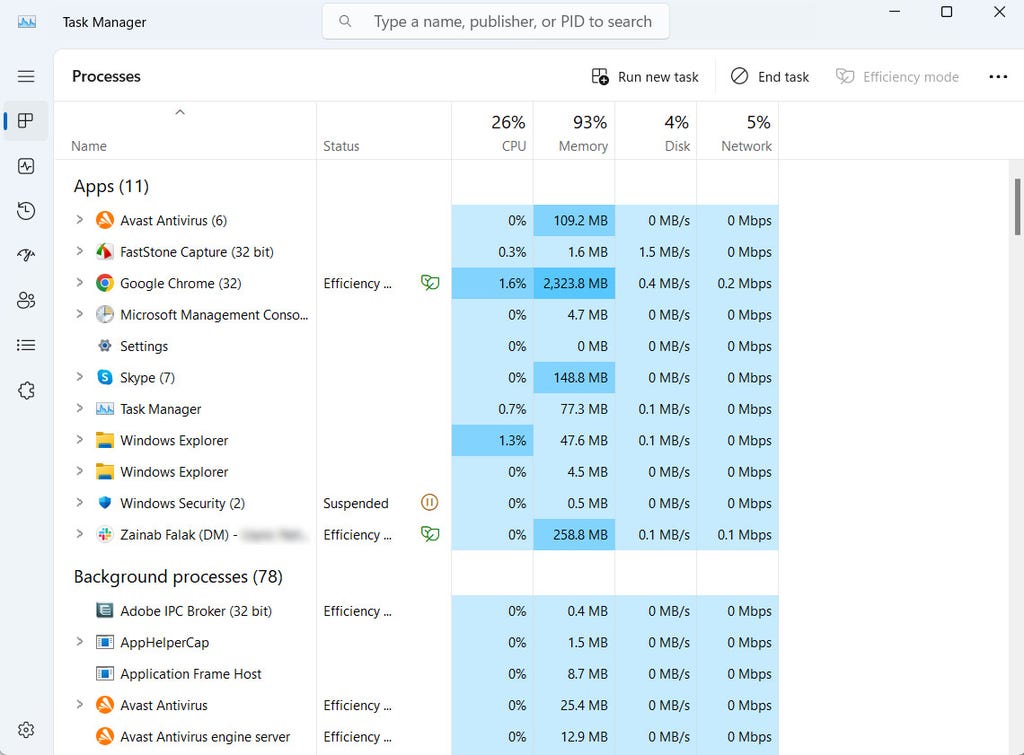Expand the Skype process group
The height and width of the screenshot is (755, 1024).
coord(80,377)
